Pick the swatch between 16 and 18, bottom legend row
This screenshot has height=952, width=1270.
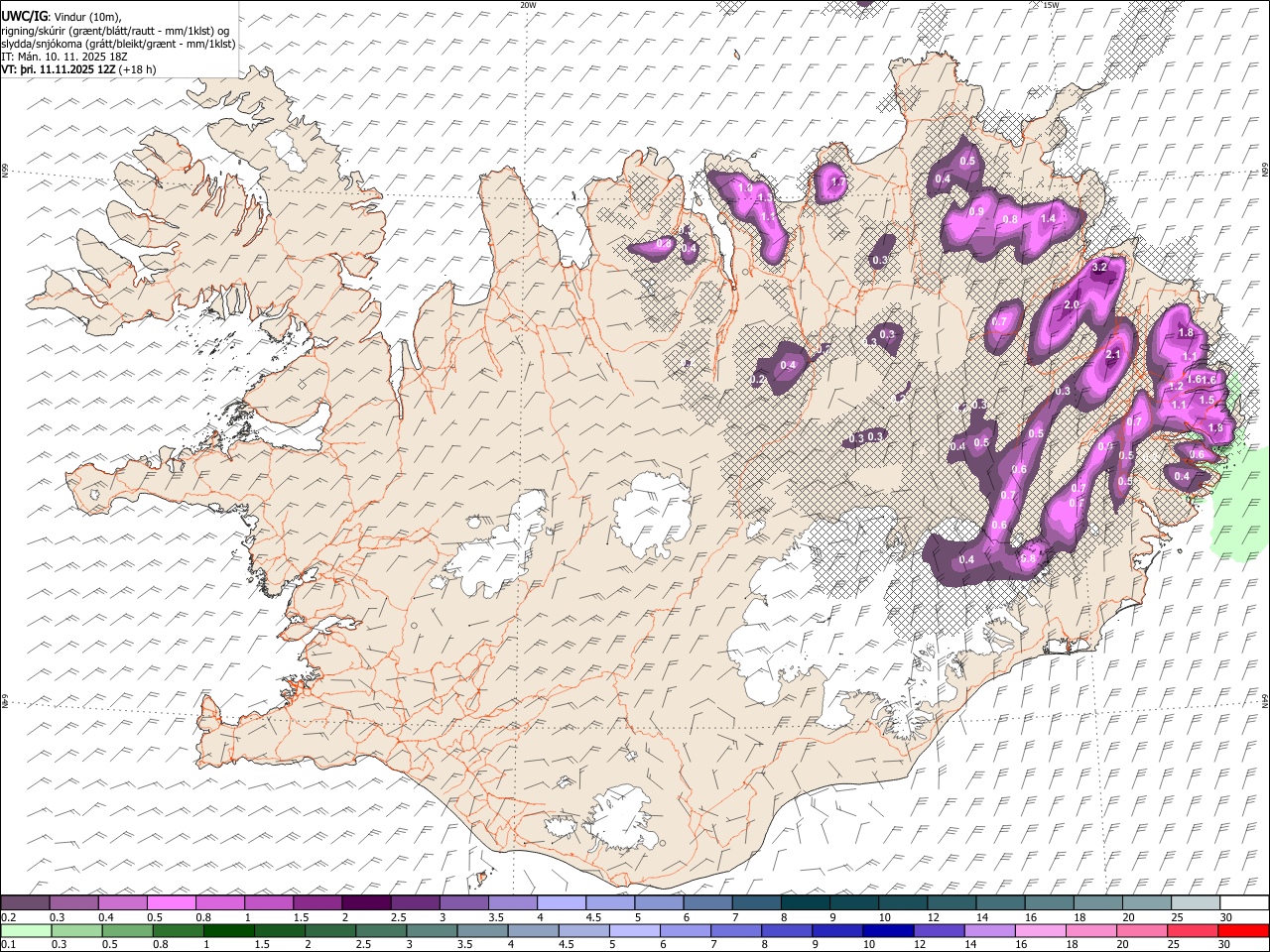[x=1039, y=930]
